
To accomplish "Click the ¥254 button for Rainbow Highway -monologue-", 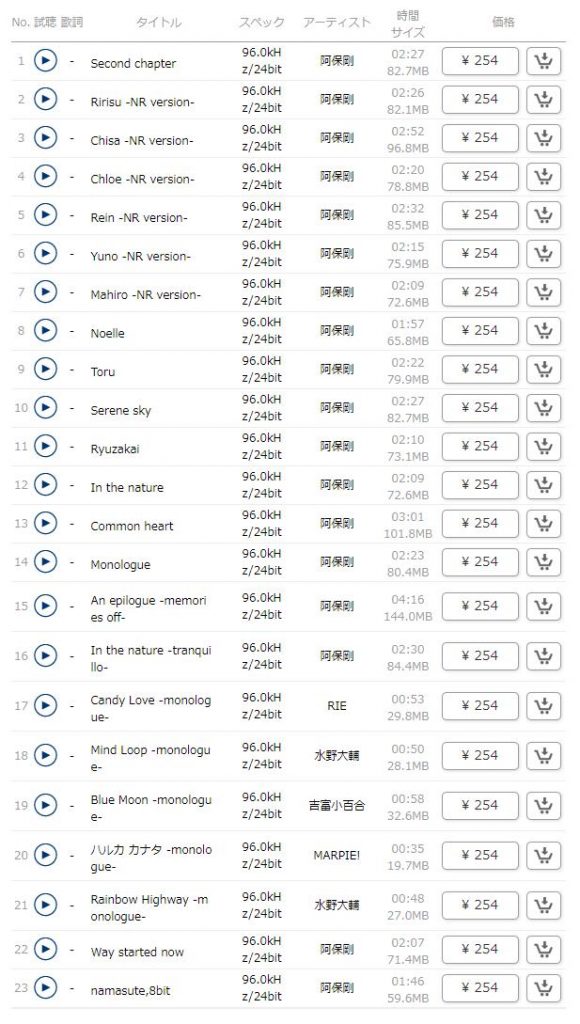I will point(480,905).
